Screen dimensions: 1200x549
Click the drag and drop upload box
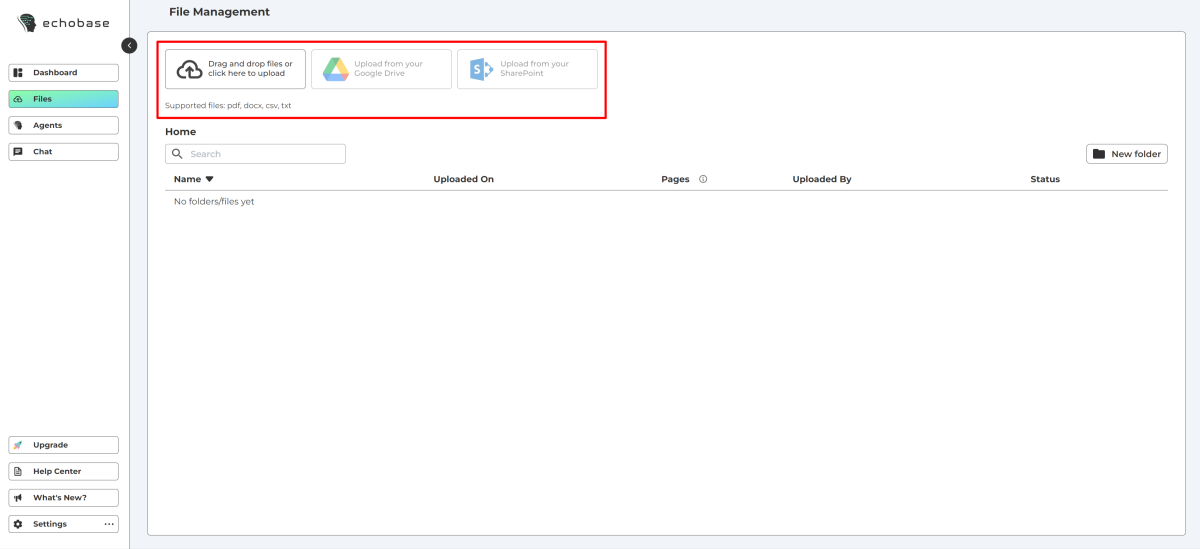pyautogui.click(x=236, y=69)
